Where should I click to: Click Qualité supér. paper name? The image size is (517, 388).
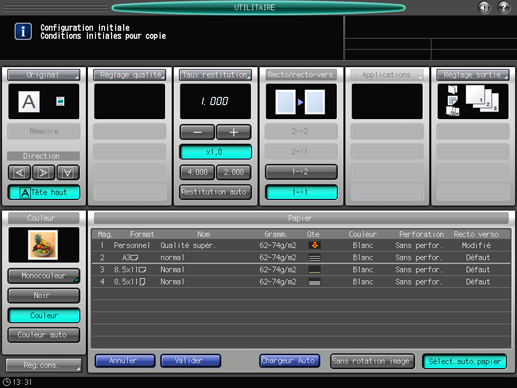pyautogui.click(x=188, y=245)
